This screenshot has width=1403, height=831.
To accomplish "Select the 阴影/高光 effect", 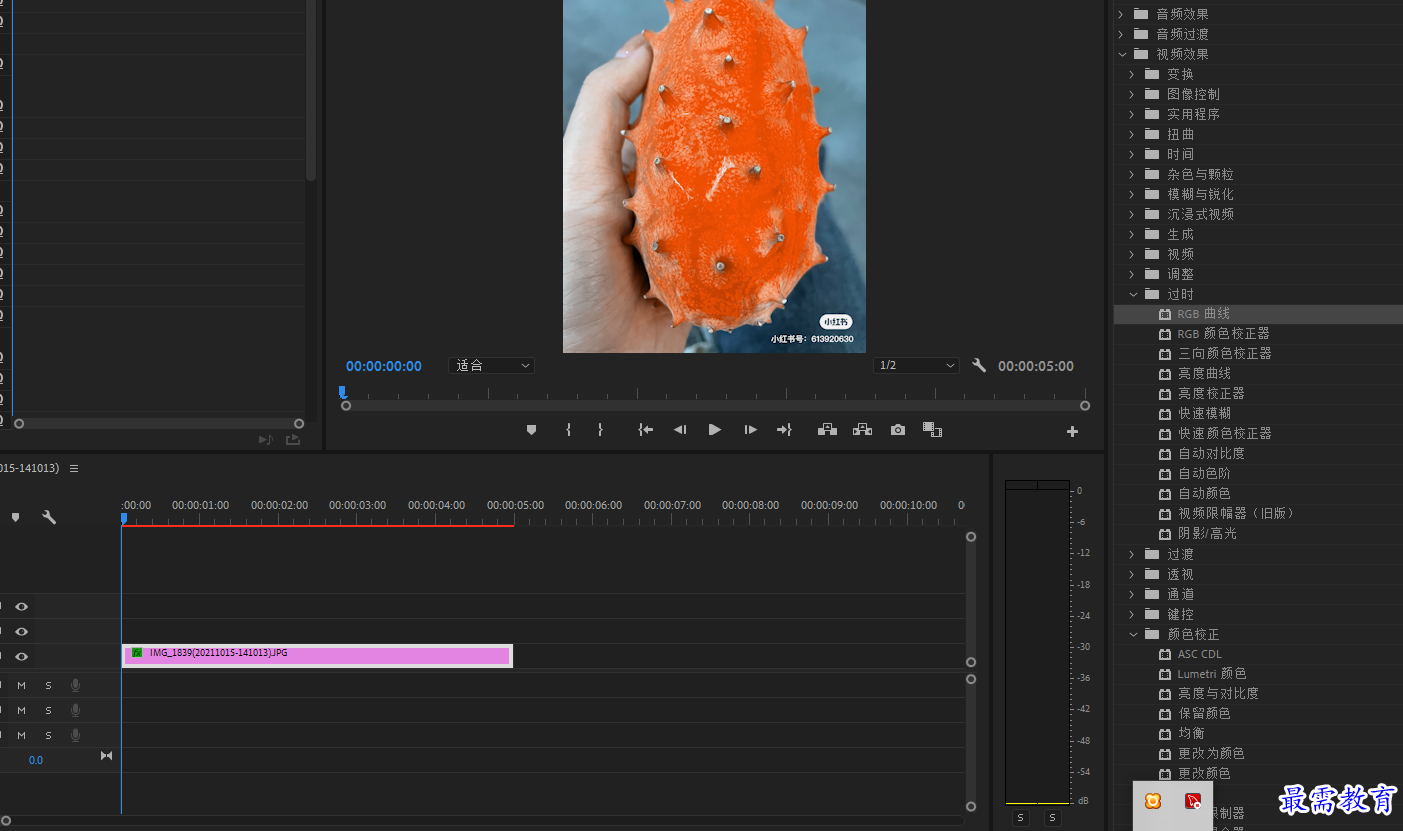I will click(1207, 534).
